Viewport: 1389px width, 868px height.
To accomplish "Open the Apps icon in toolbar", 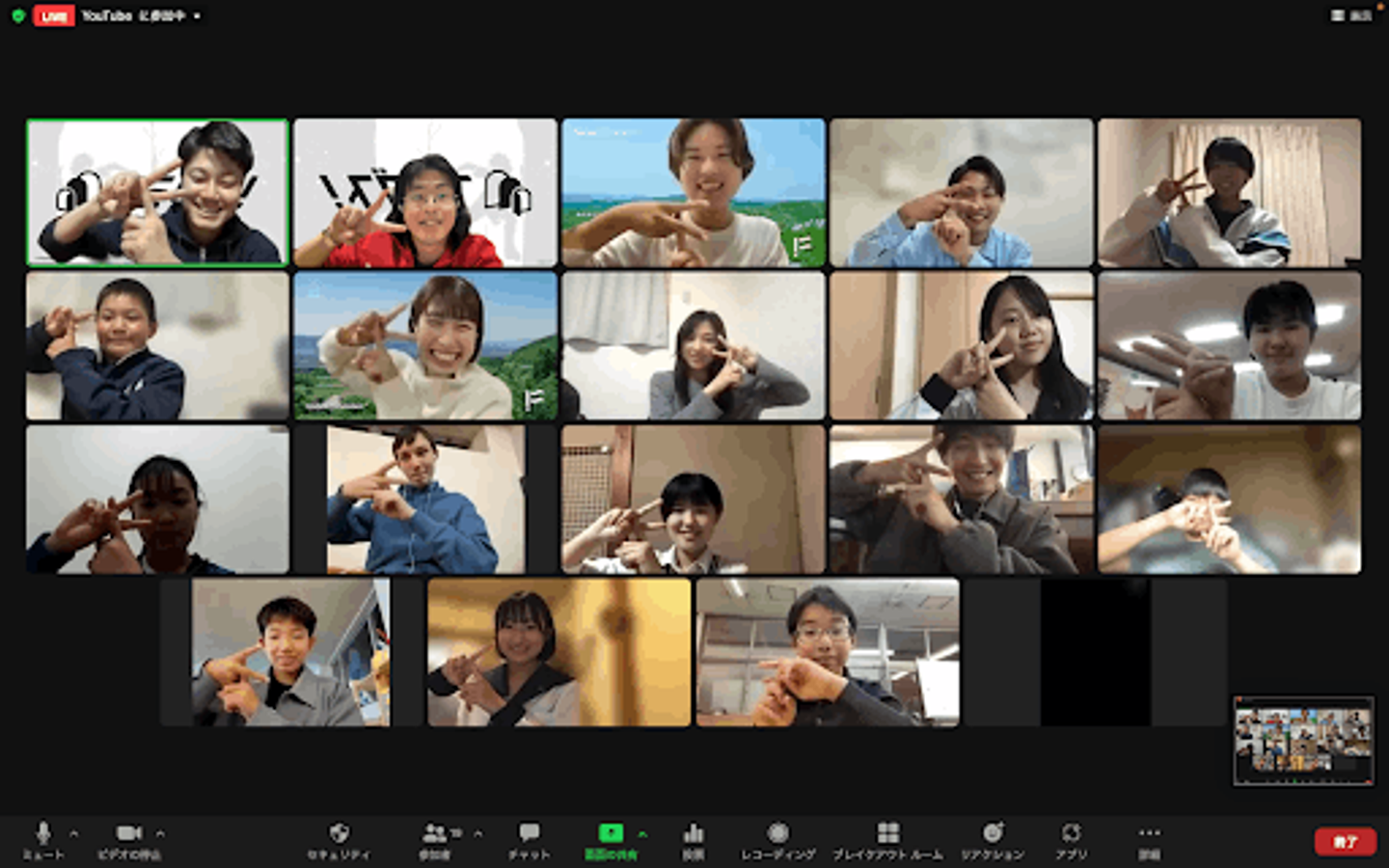I will pyautogui.click(x=1071, y=832).
